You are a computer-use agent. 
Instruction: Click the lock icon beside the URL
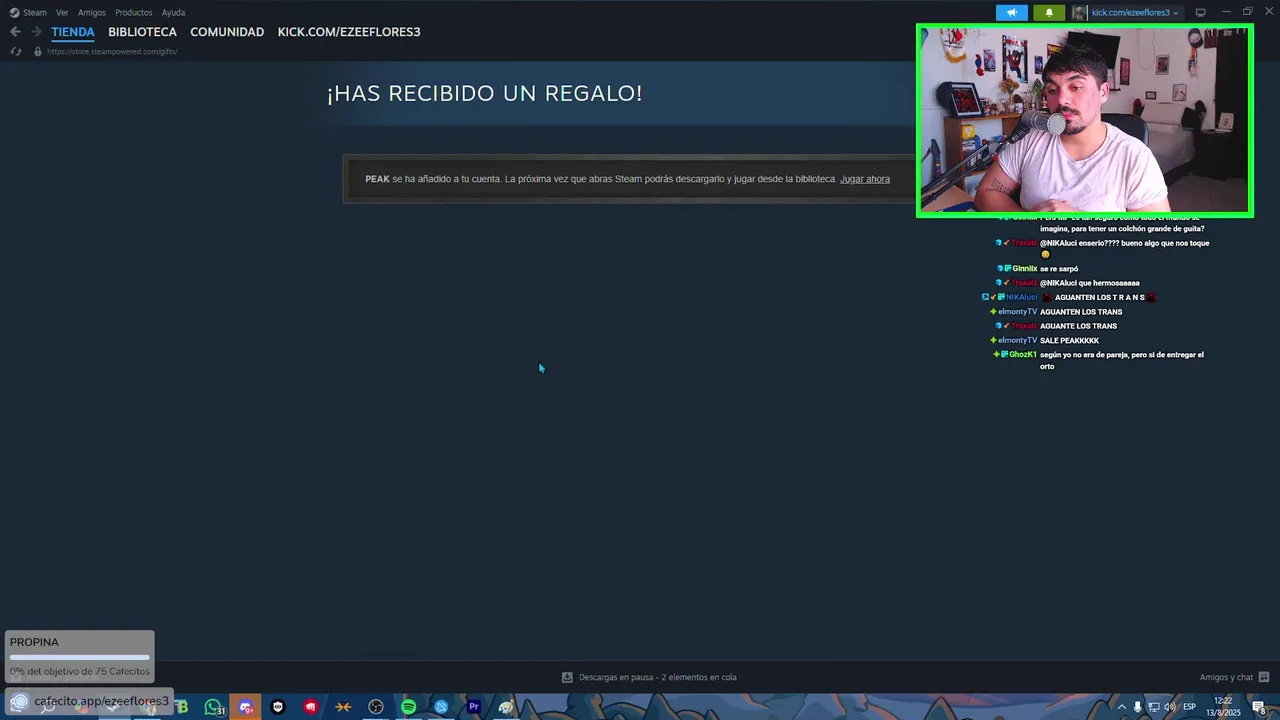click(37, 51)
